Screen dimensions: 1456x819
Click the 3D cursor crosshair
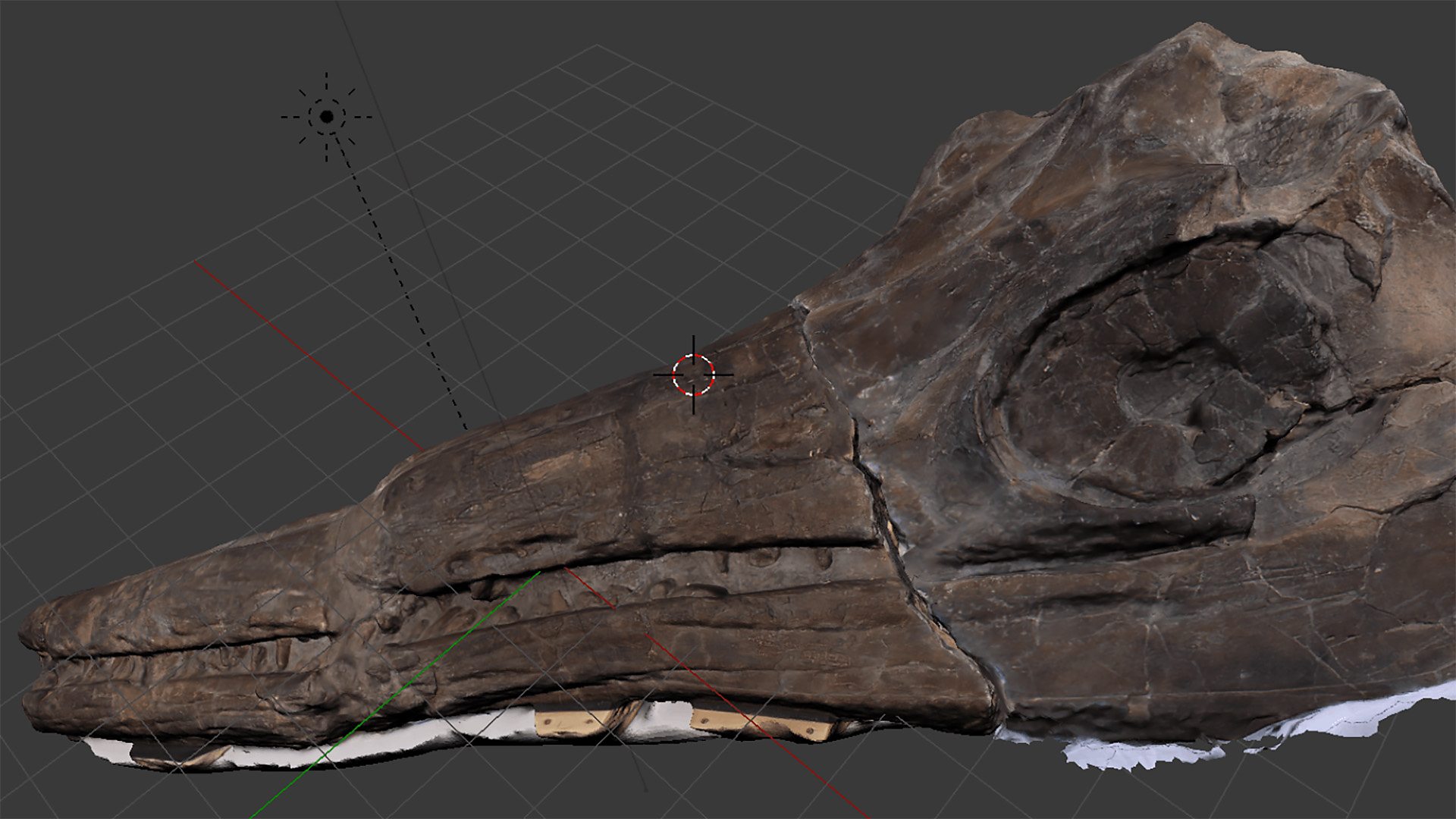tap(693, 375)
